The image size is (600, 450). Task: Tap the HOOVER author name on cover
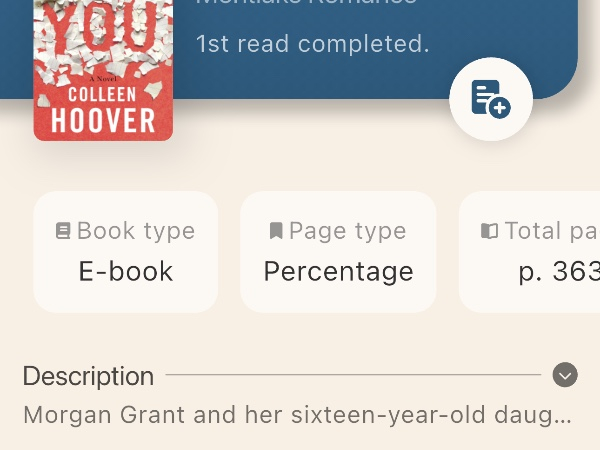103,121
